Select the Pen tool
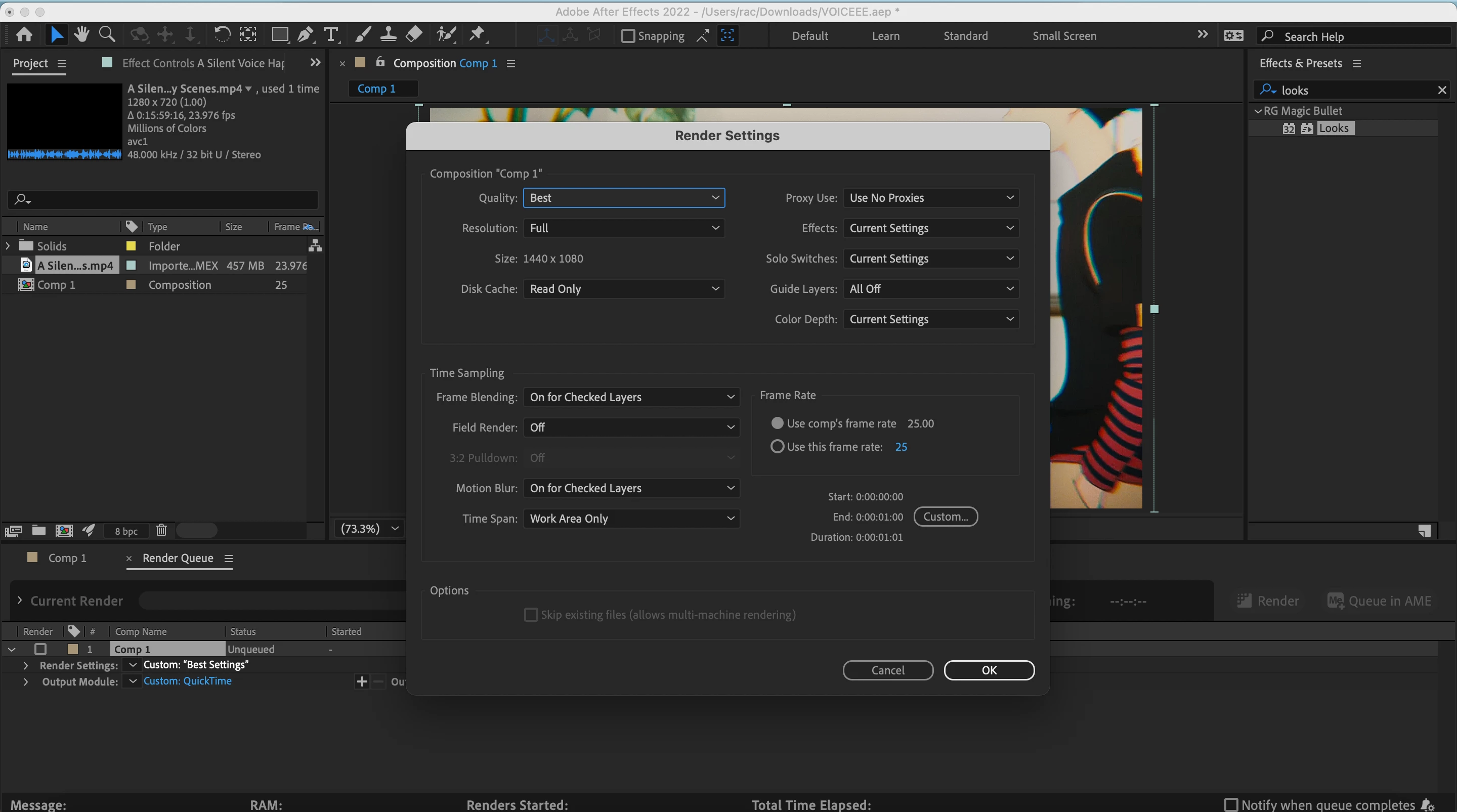 (x=306, y=35)
